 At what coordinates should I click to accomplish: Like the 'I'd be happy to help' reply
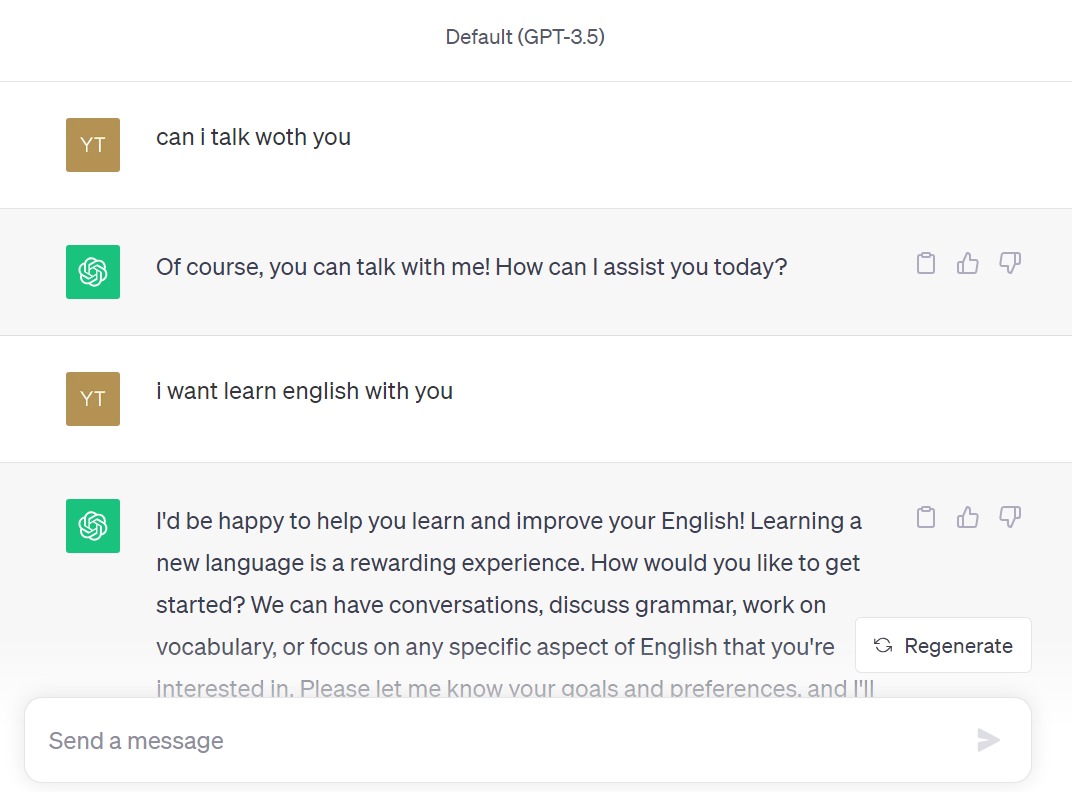(x=968, y=517)
